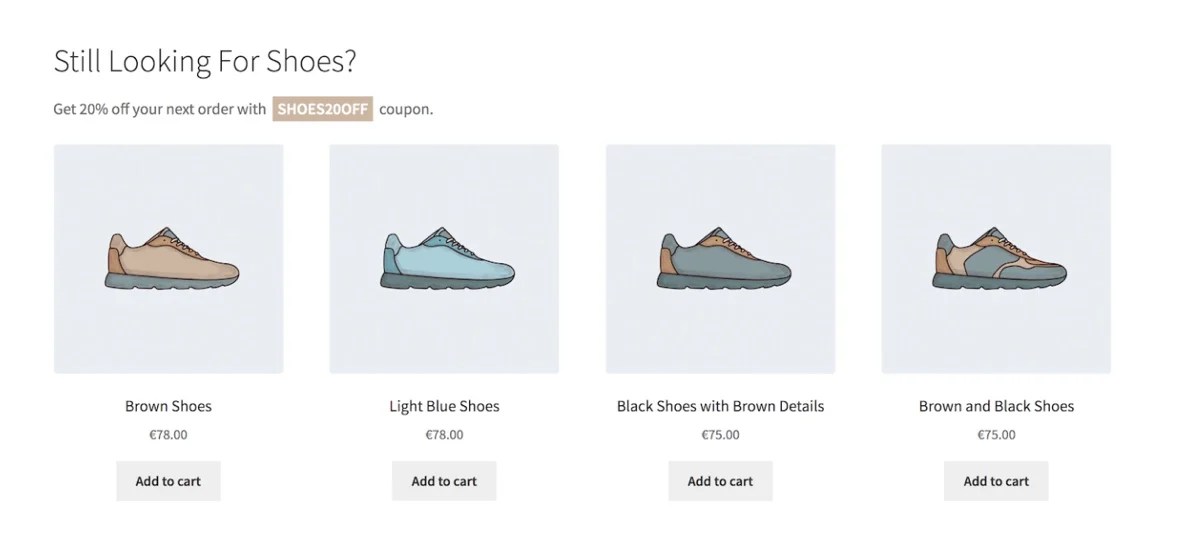This screenshot has height=550, width=1200.
Task: Click price under Black Shoes with Brown Details
Action: [x=720, y=435]
